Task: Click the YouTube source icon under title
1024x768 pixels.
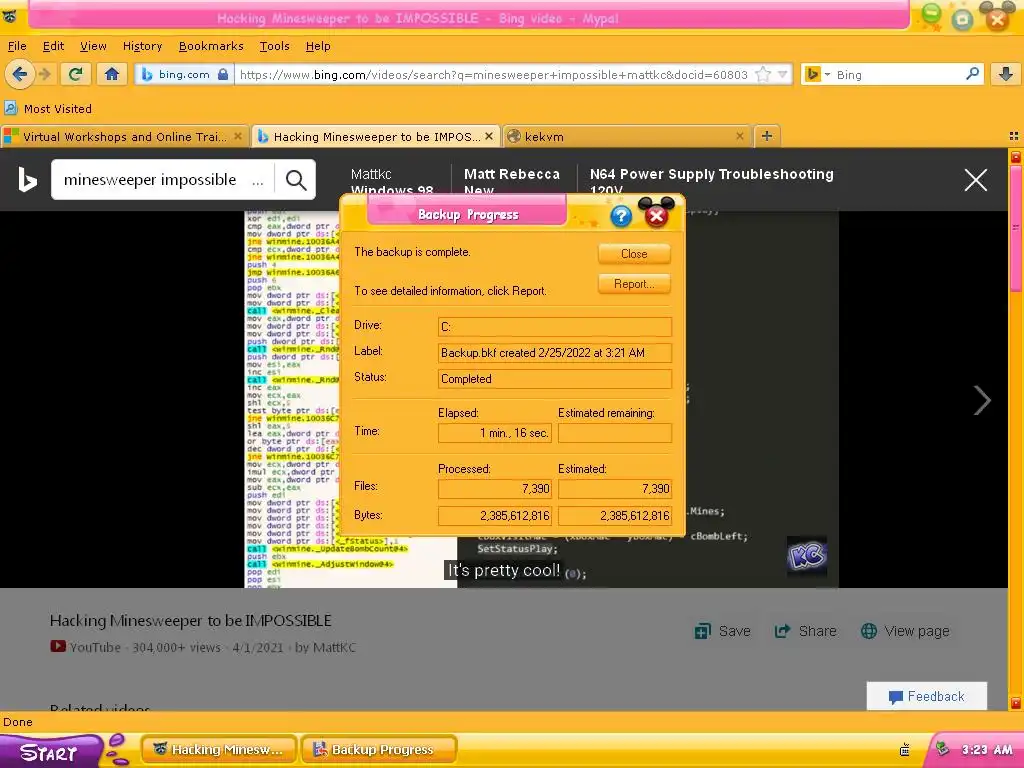Action: pos(58,647)
